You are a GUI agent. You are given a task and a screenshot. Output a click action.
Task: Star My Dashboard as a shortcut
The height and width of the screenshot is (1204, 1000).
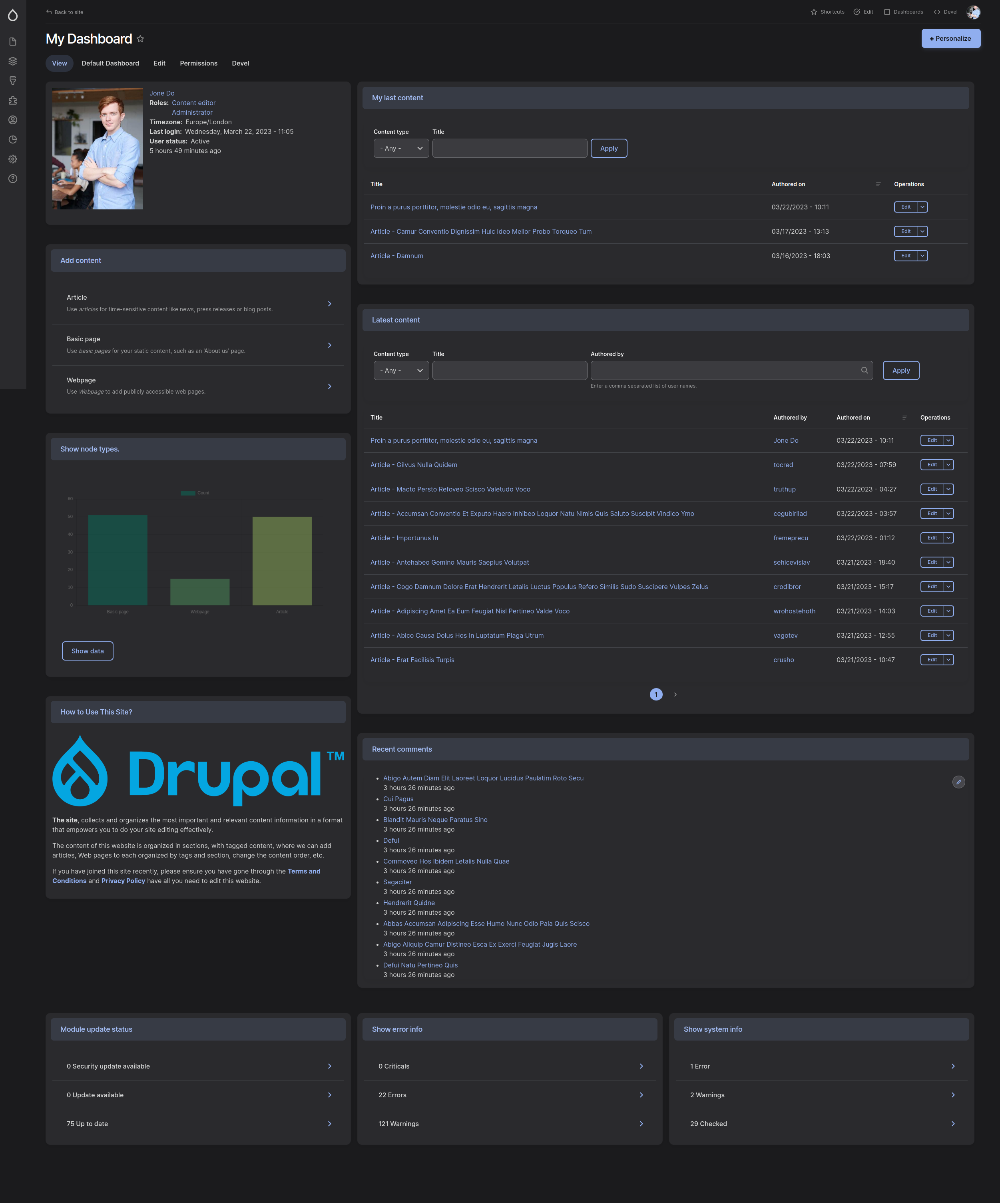point(140,39)
